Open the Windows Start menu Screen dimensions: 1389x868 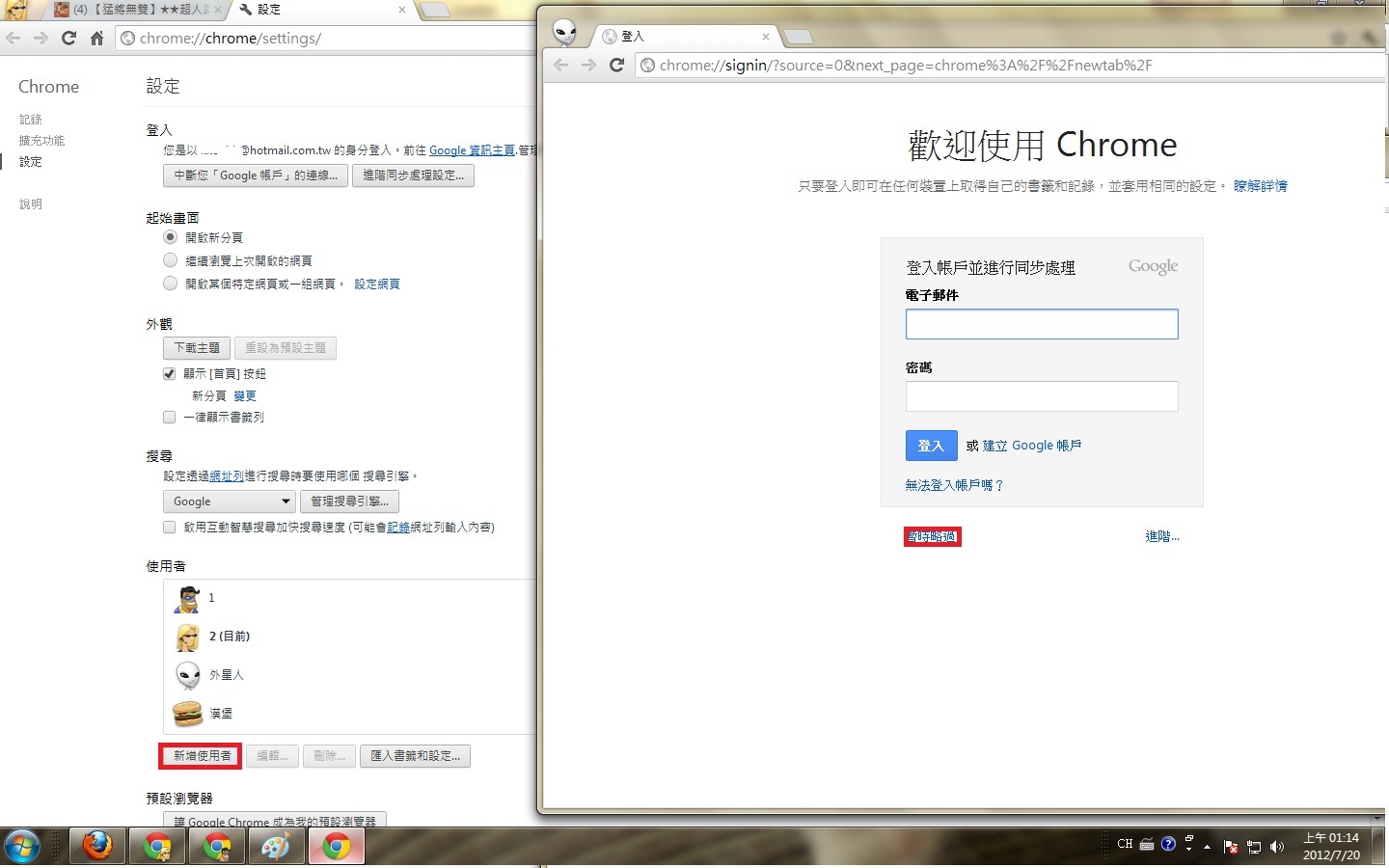click(21, 846)
